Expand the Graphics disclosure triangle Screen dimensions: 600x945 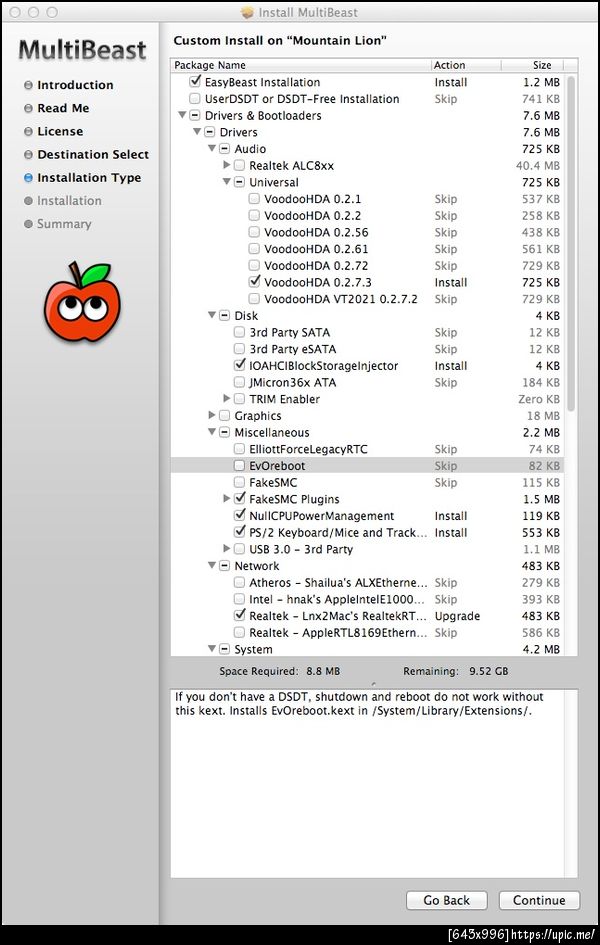[212, 415]
